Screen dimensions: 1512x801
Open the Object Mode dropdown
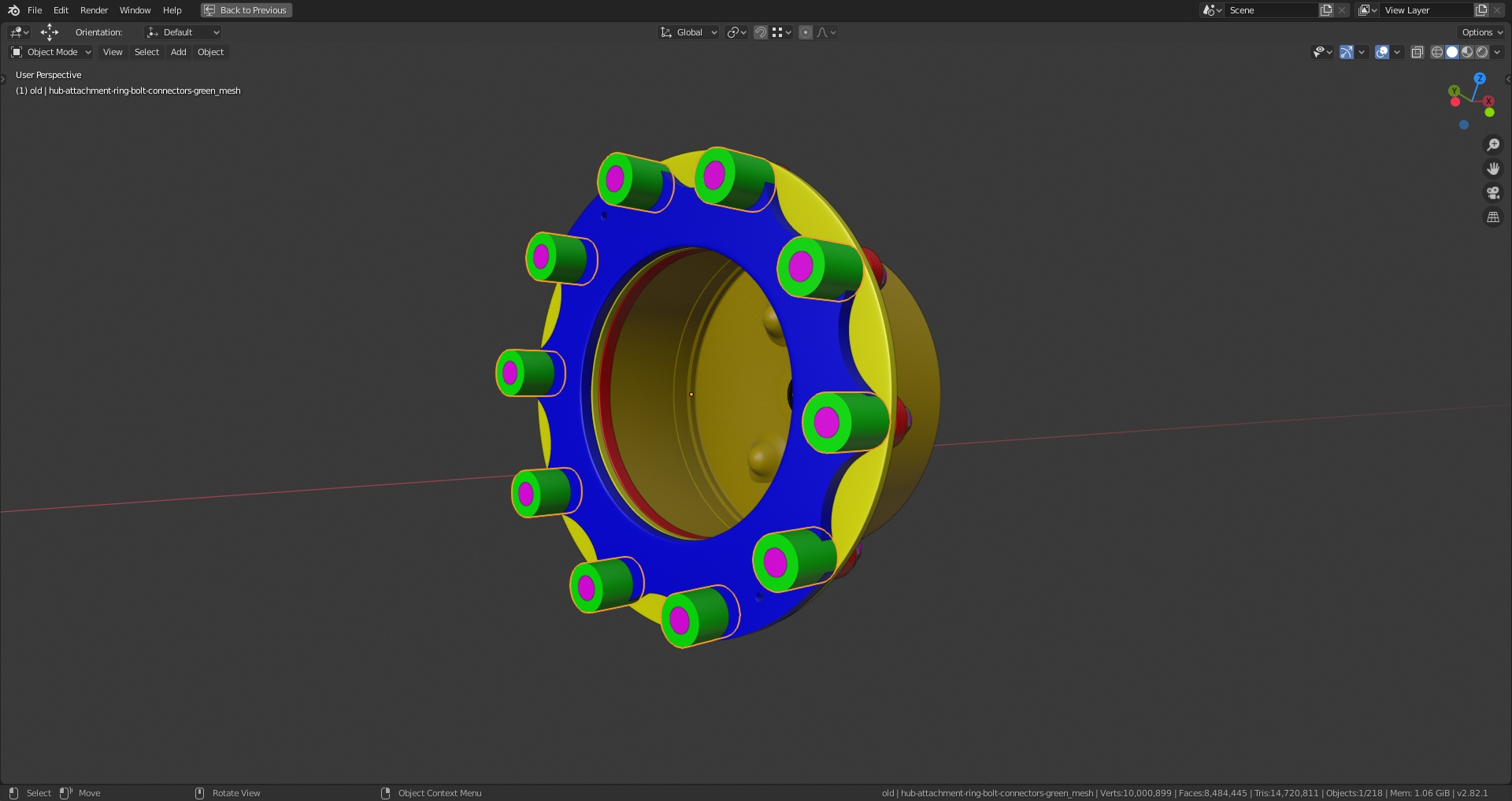(x=51, y=52)
